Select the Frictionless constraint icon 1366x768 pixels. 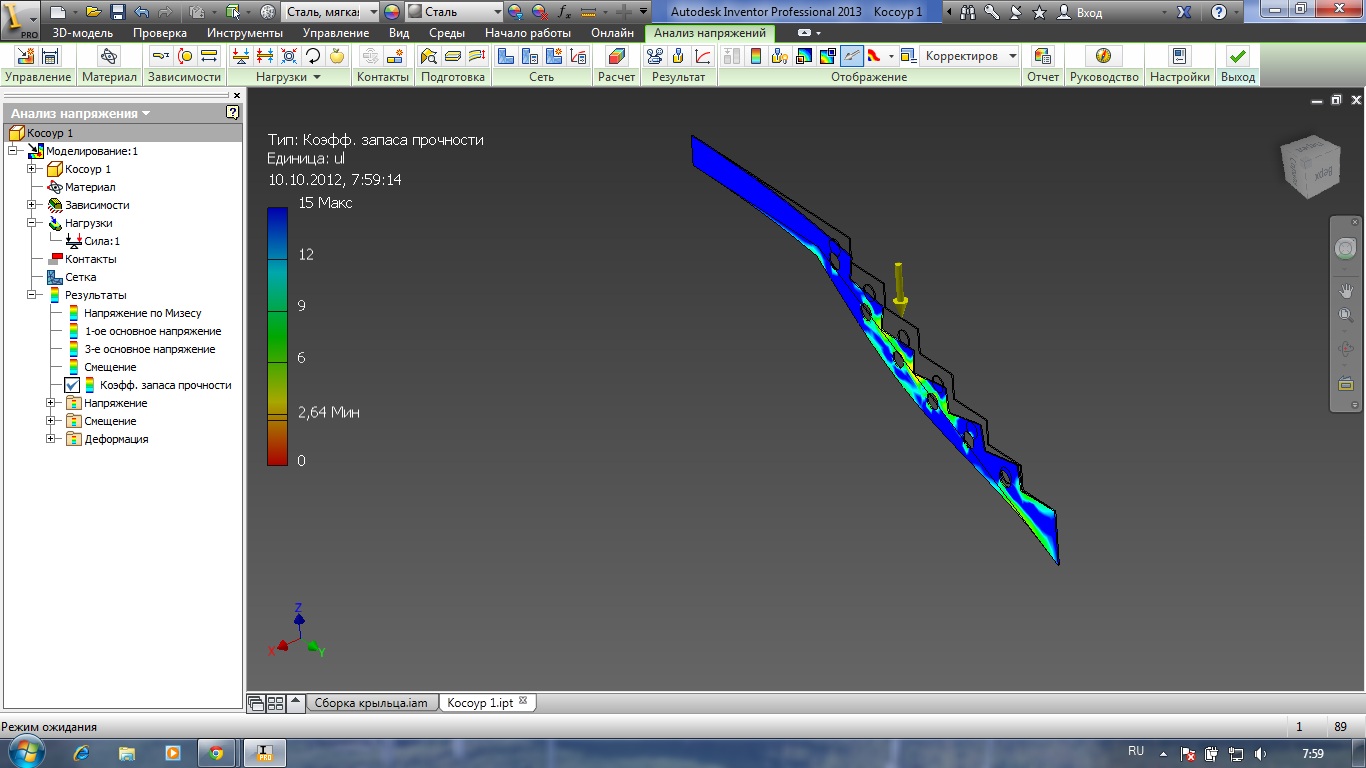210,56
